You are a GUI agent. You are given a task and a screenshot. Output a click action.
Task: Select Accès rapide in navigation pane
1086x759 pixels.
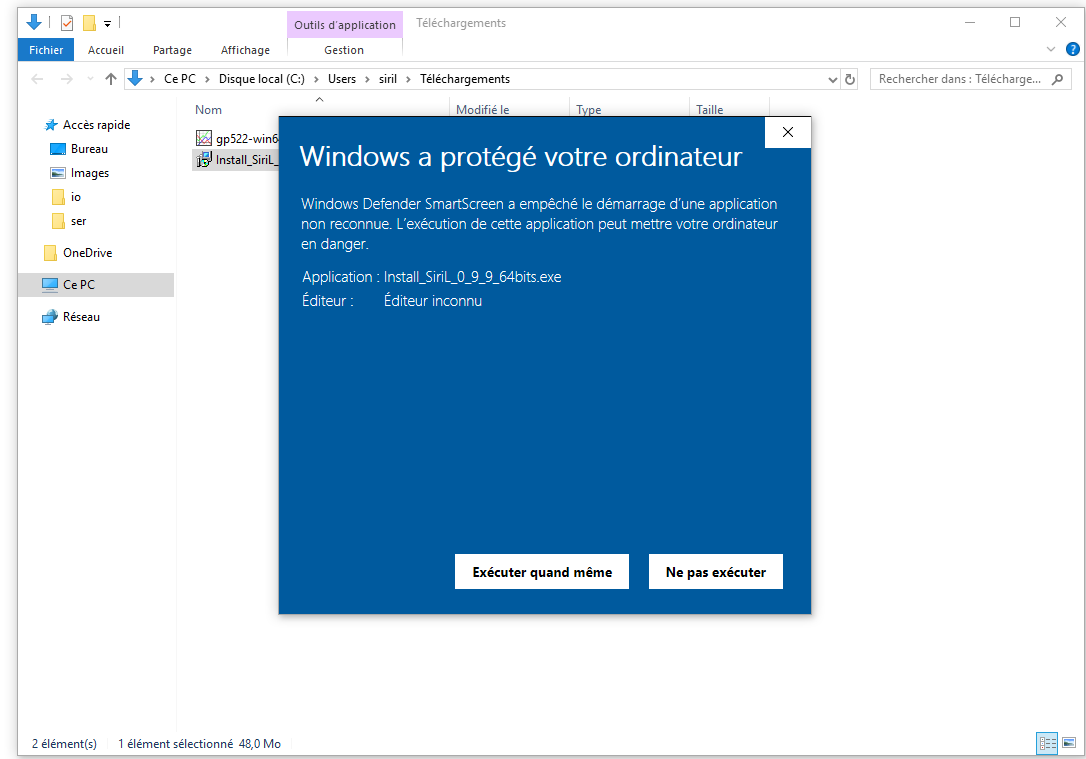pos(96,125)
